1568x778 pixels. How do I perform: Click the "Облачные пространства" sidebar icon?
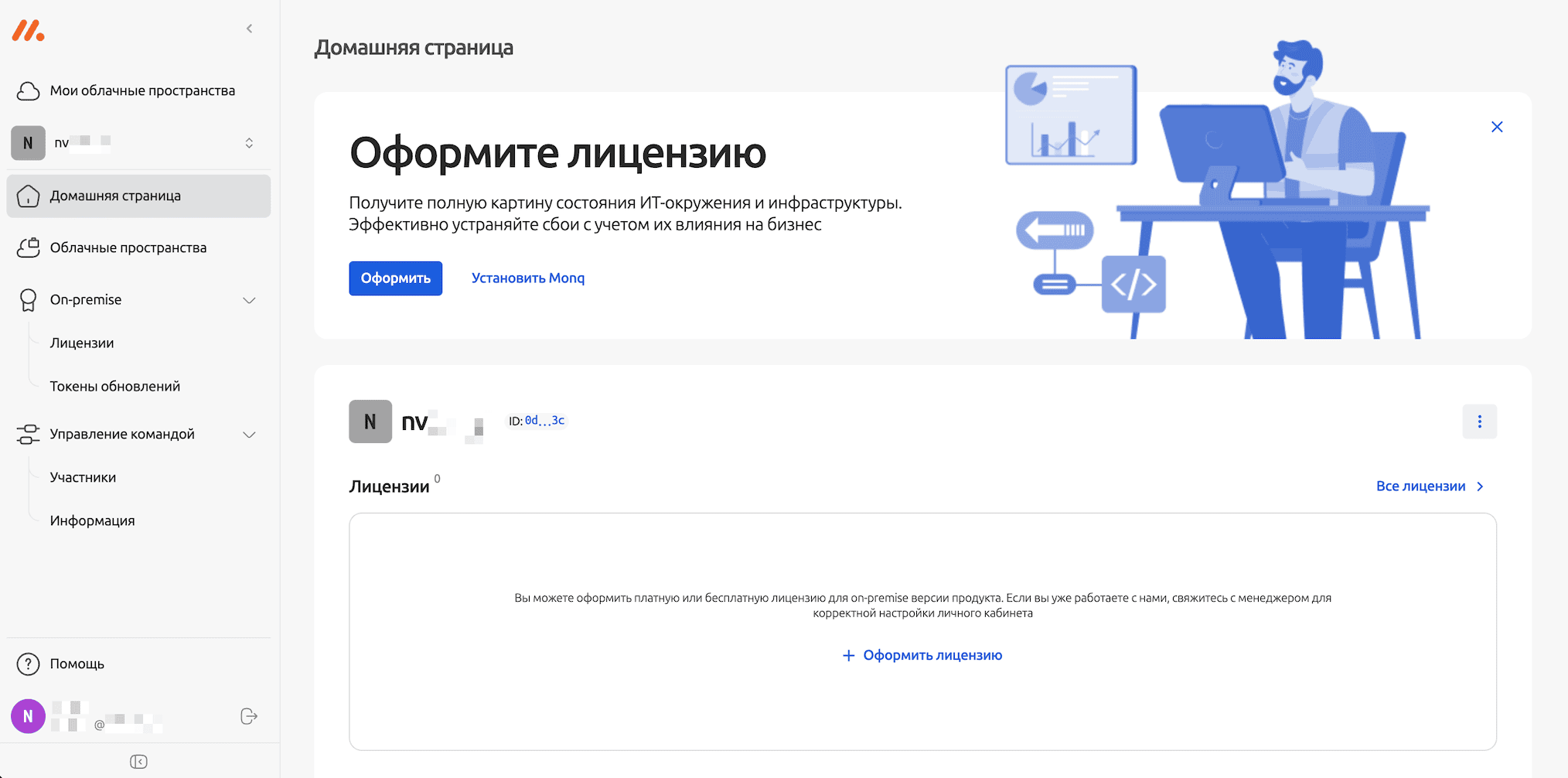click(28, 247)
